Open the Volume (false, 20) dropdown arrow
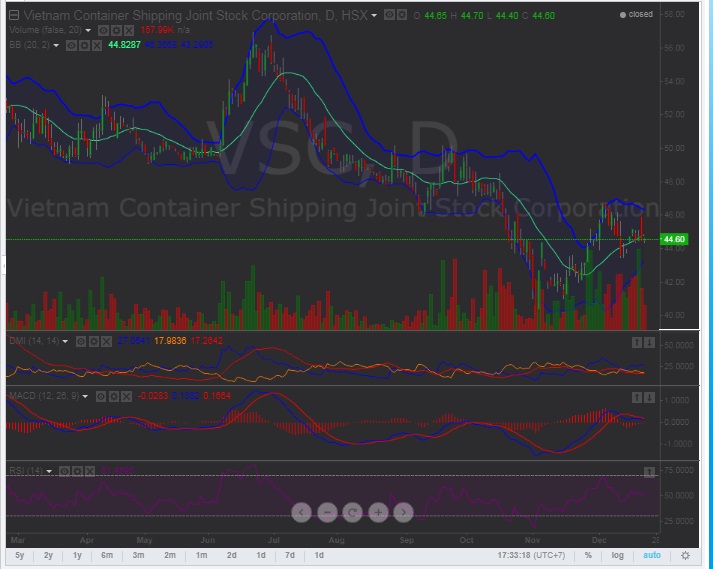Screen dimensions: 713x569 (89, 30)
